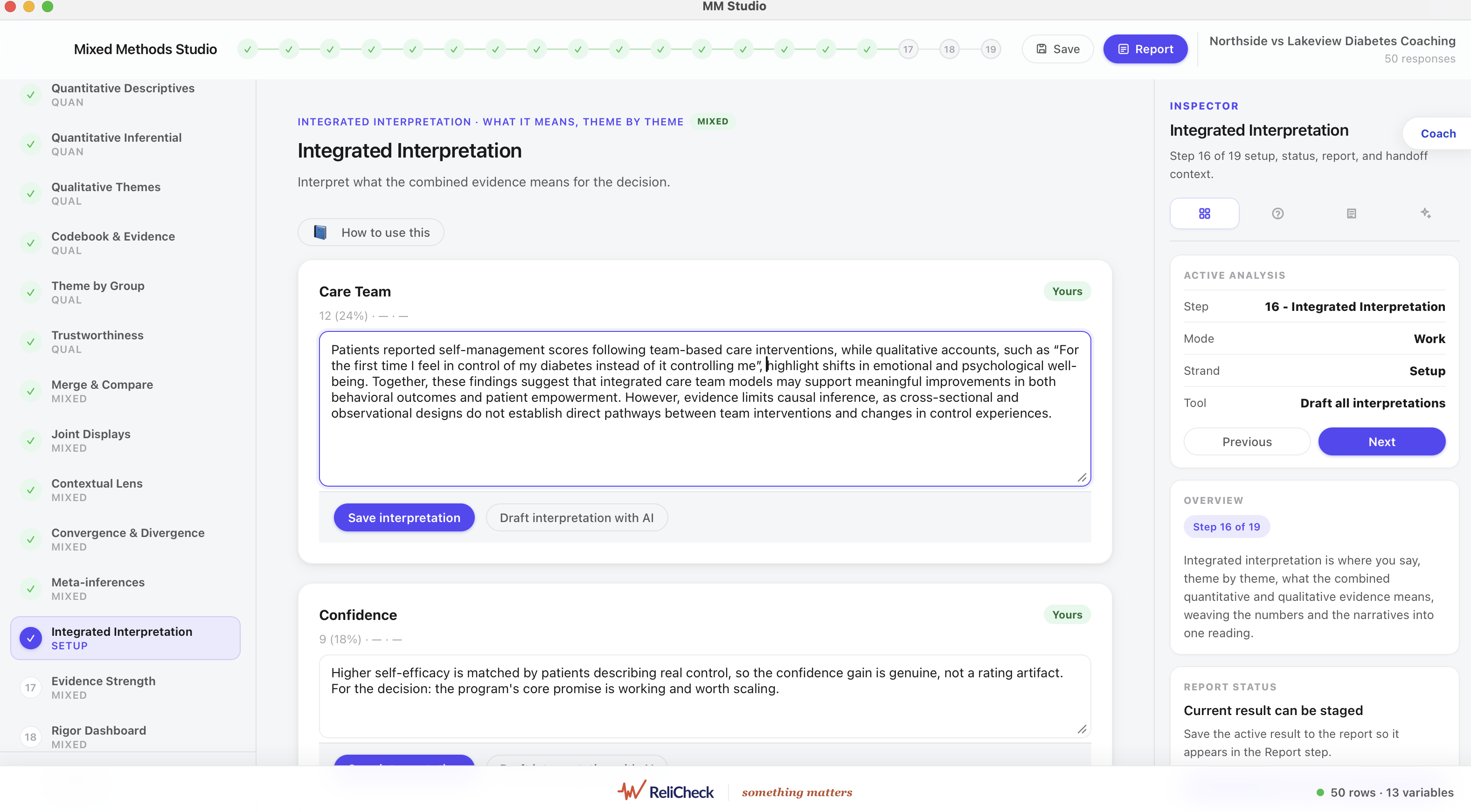The height and width of the screenshot is (812, 1471).
Task: Click the checkmark icon next to Convergence & Divergence
Action: 31,539
